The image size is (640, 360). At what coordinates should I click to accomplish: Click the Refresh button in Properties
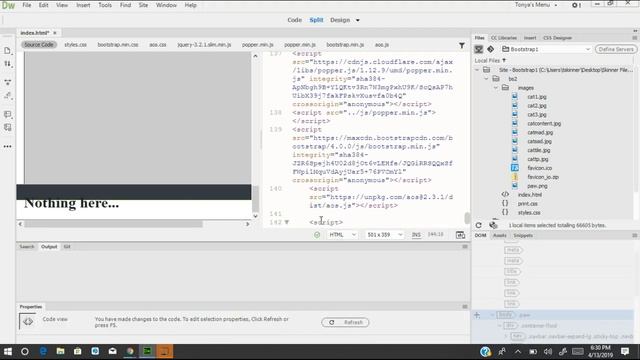click(x=345, y=322)
